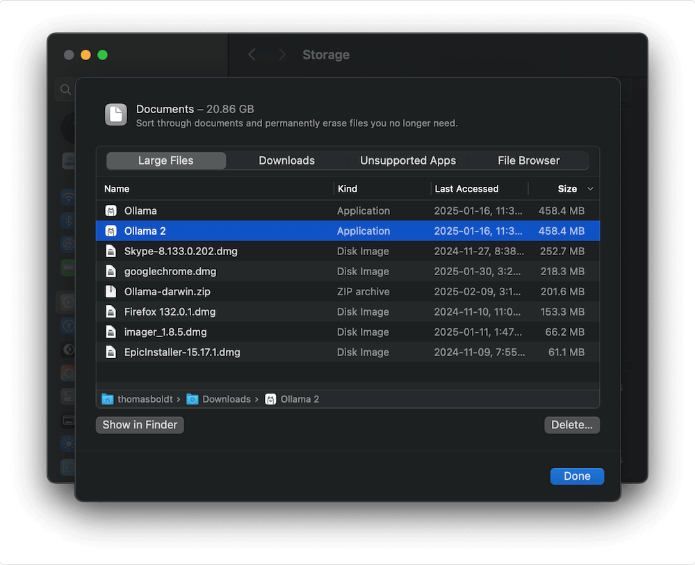Click the imager_1.8.5.dmg file icon
Image resolution: width=695 pixels, height=565 pixels.
click(x=111, y=332)
